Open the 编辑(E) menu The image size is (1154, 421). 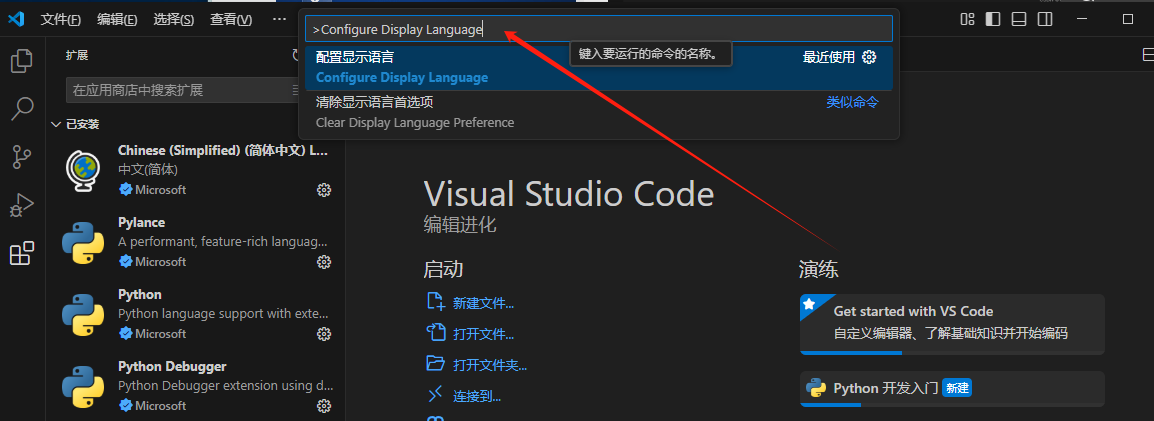tap(117, 20)
